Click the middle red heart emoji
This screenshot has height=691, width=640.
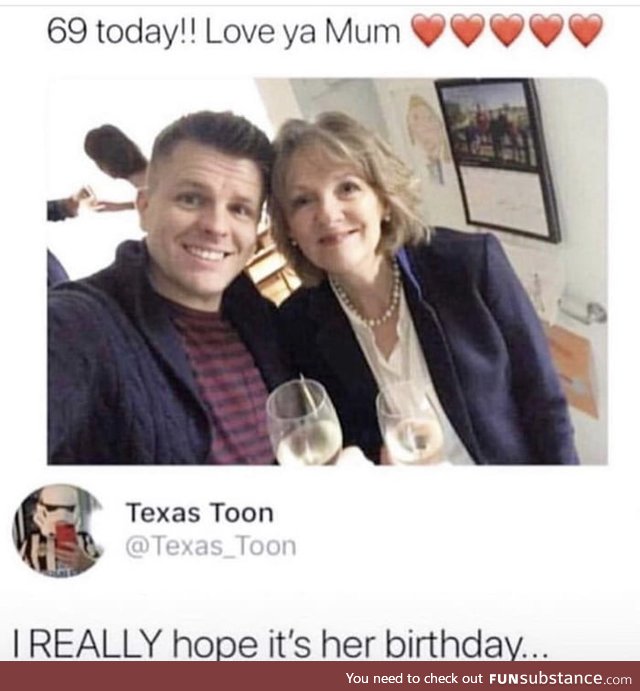(507, 31)
